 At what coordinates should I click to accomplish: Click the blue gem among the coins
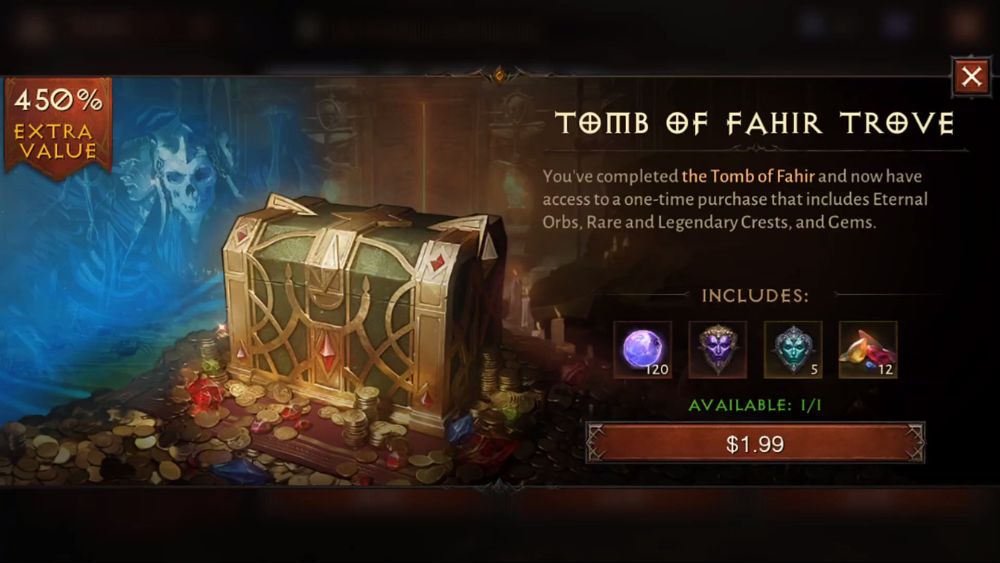pyautogui.click(x=460, y=429)
